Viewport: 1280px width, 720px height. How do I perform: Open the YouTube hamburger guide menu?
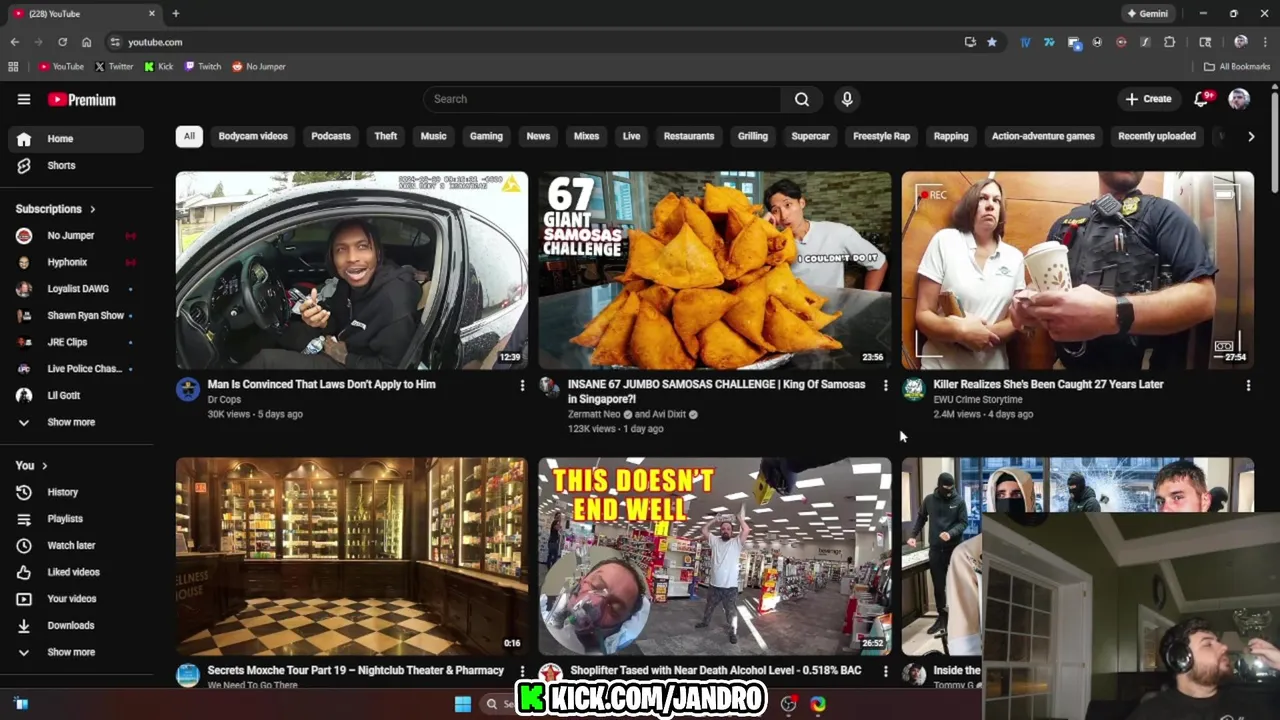tap(24, 99)
